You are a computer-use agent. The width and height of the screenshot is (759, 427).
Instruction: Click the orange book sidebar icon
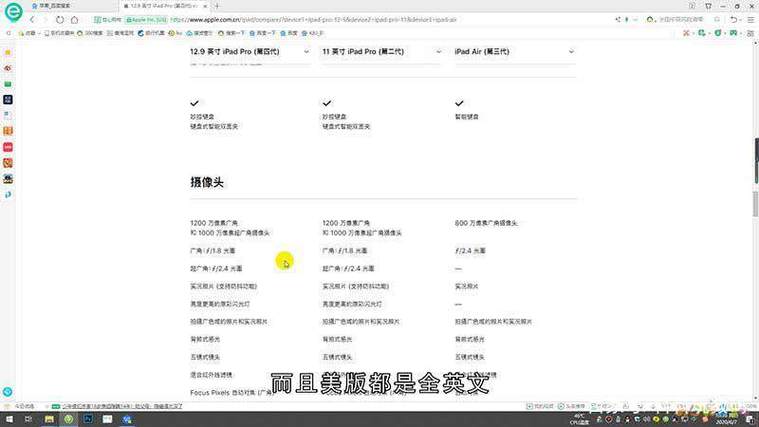pyautogui.click(x=8, y=131)
